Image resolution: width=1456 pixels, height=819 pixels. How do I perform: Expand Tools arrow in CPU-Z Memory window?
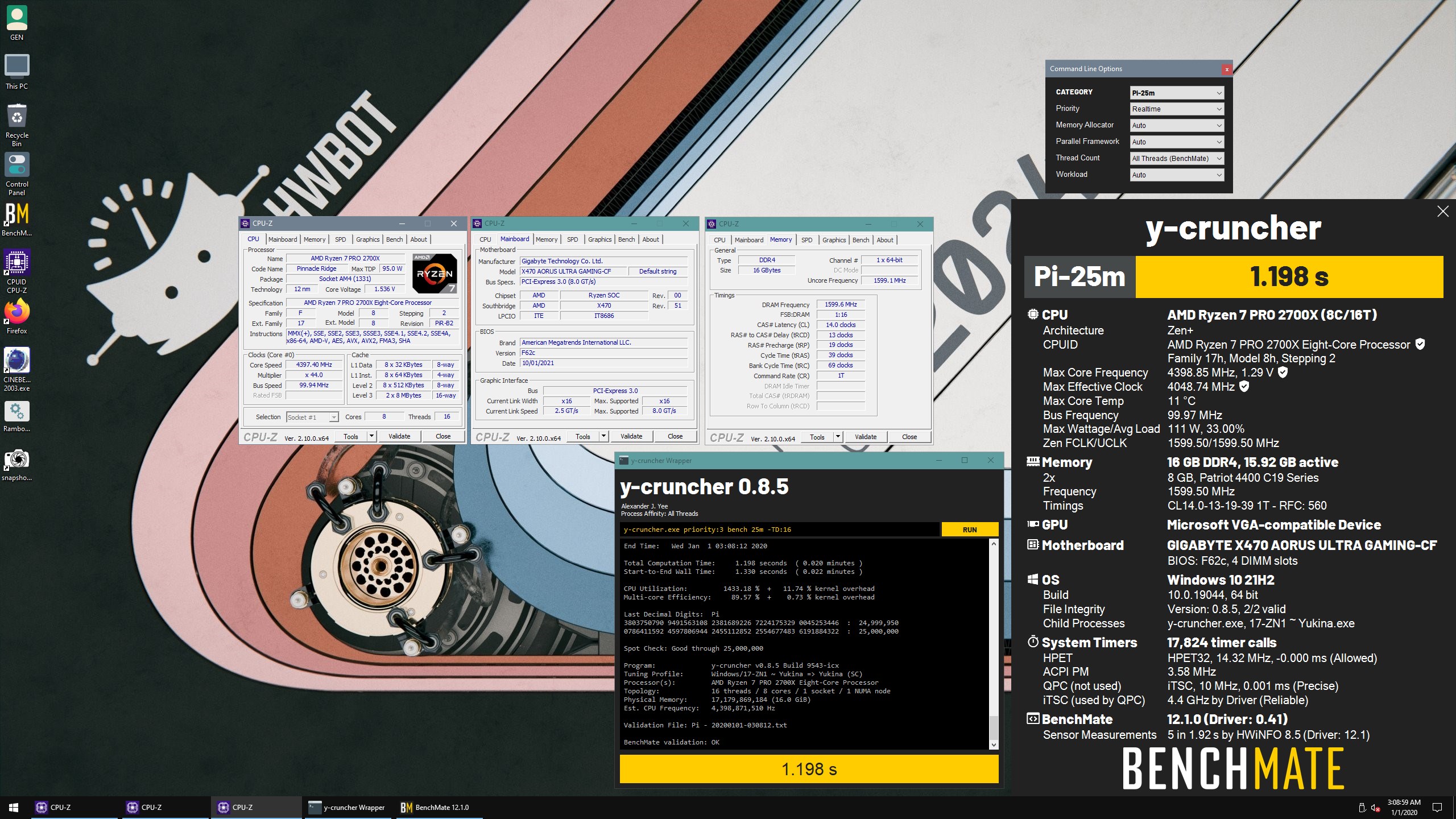coord(838,437)
